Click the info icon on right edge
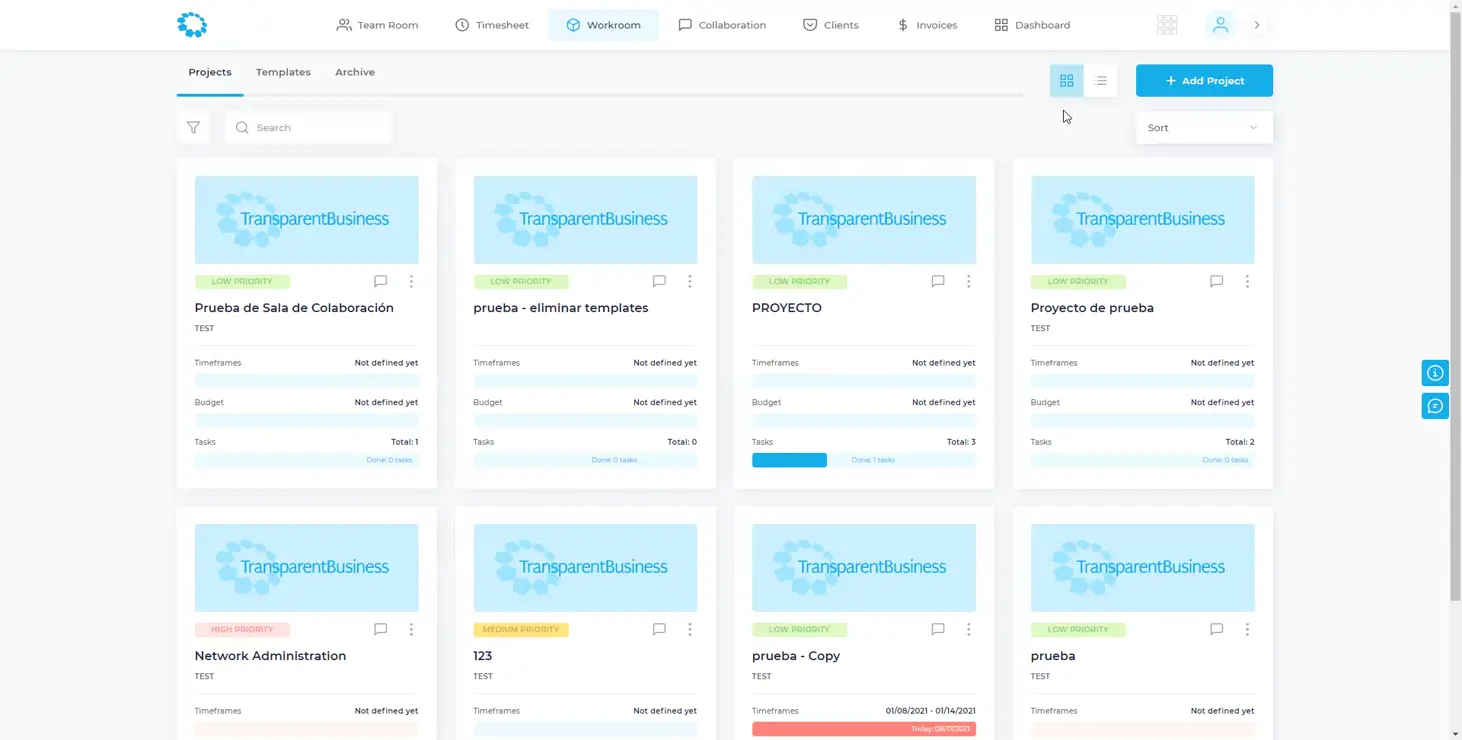 pos(1435,373)
